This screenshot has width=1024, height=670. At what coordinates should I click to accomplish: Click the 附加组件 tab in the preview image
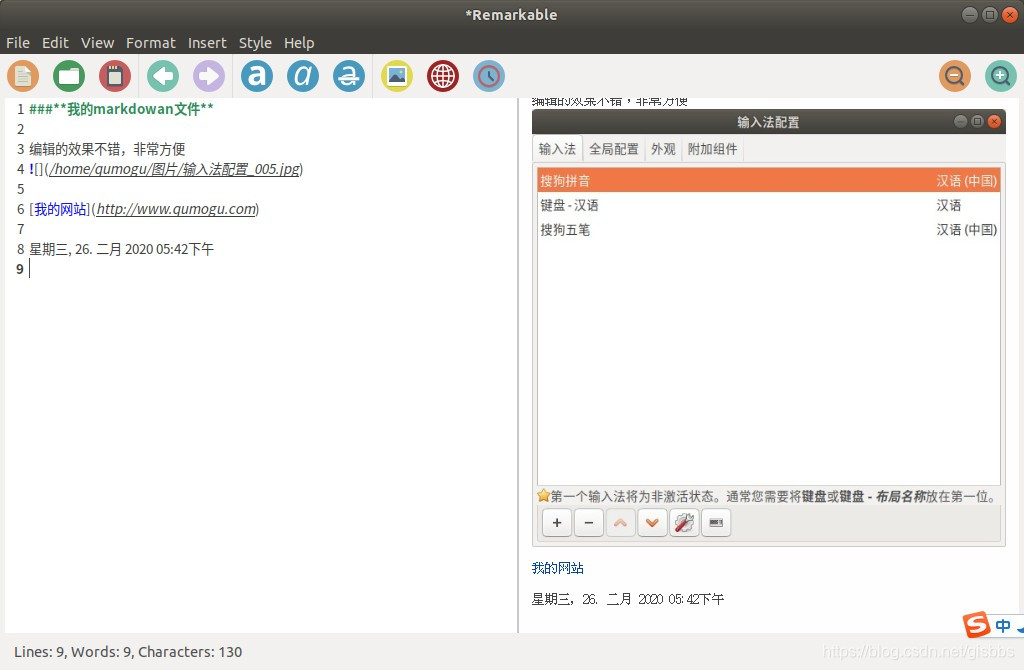712,149
